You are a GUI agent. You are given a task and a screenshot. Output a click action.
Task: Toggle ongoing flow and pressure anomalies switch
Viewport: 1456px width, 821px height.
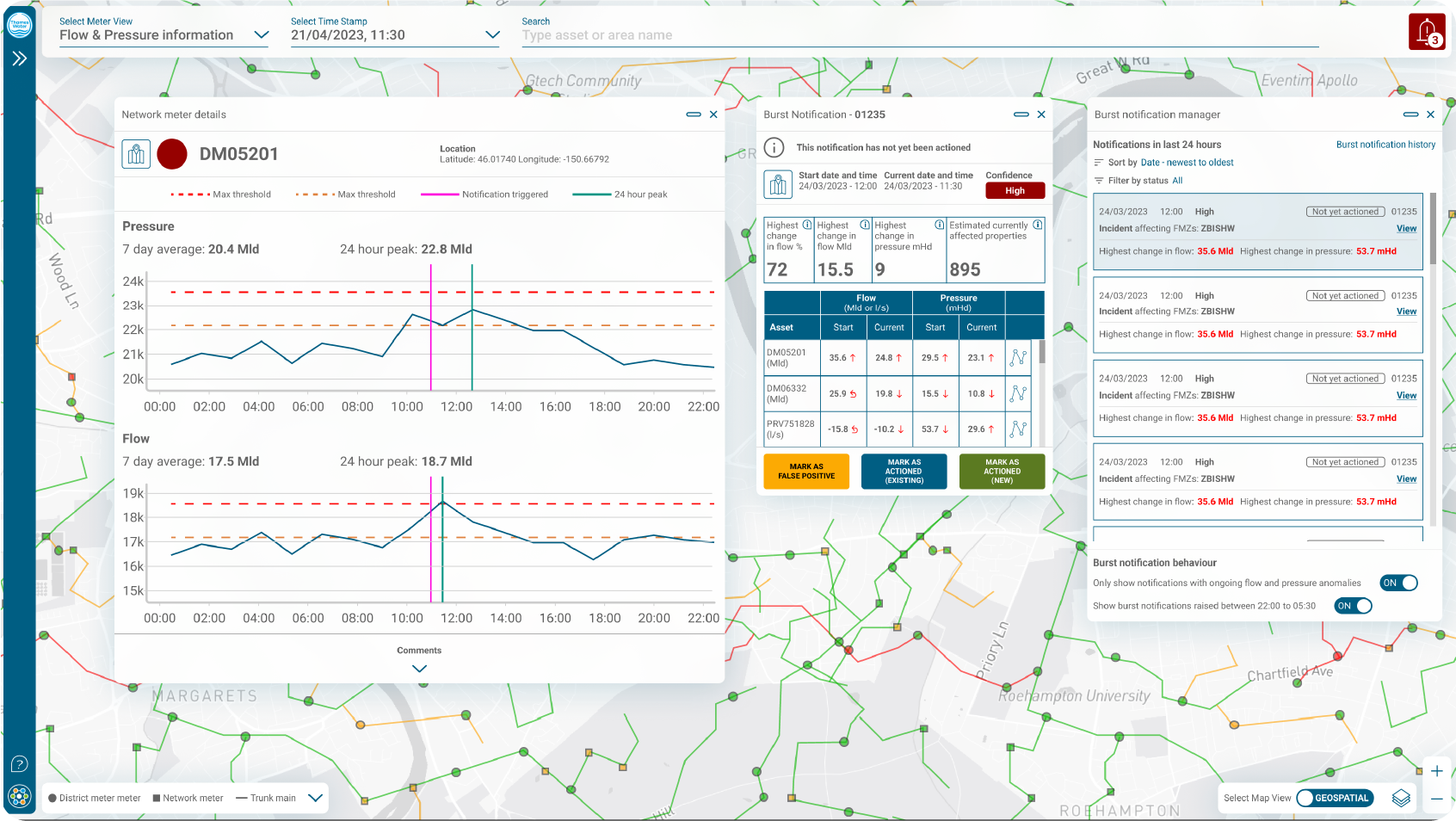click(1398, 583)
